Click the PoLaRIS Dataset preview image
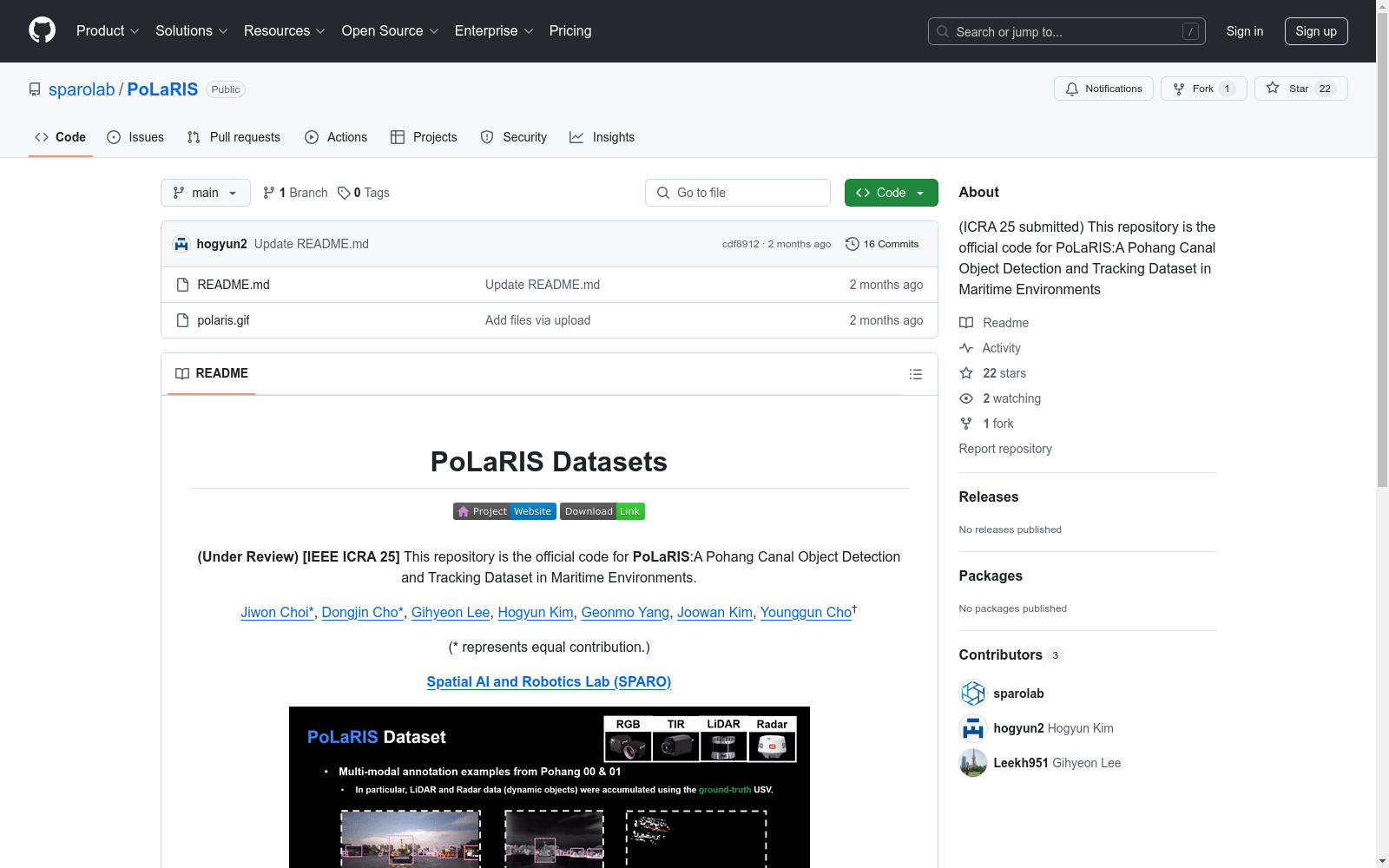 [x=550, y=787]
